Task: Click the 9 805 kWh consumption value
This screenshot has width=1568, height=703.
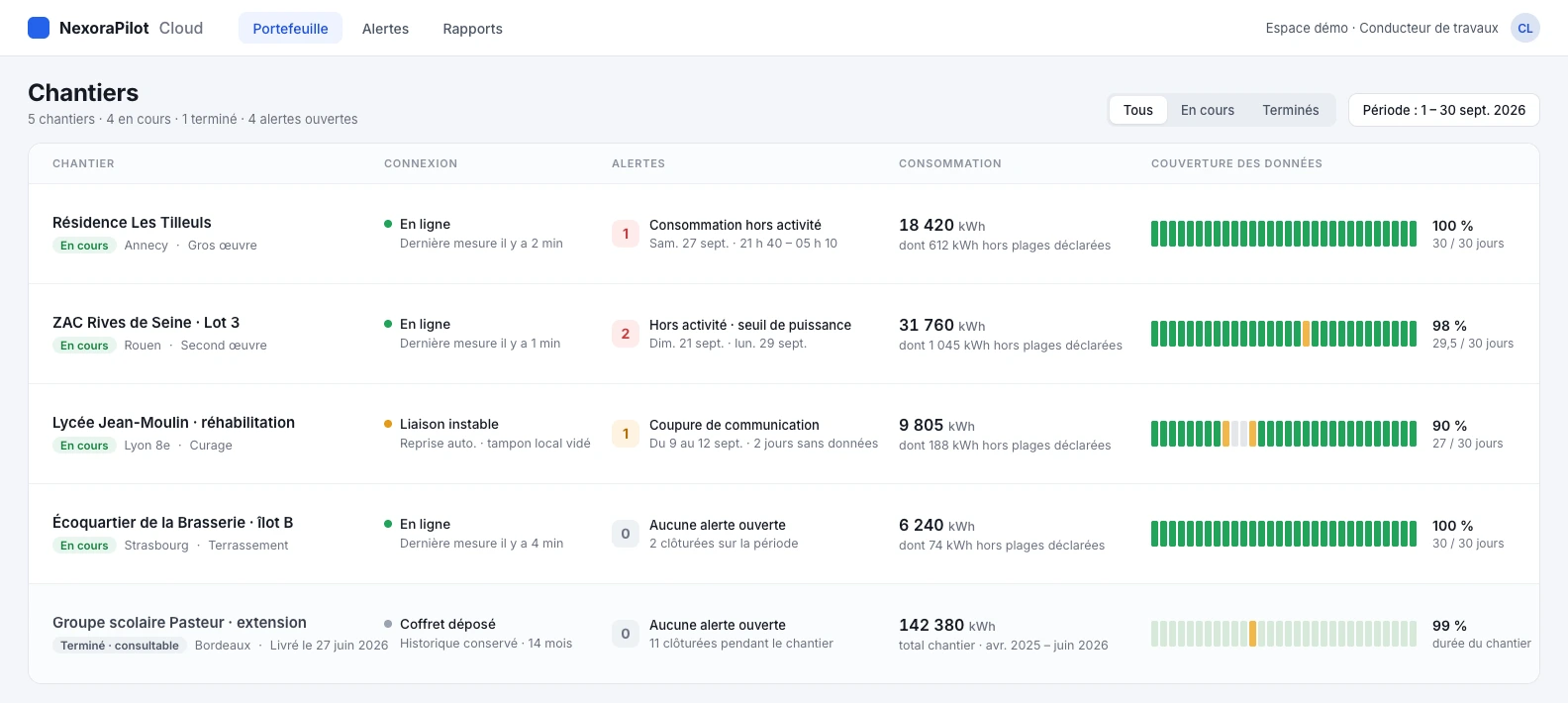Action: (x=936, y=425)
